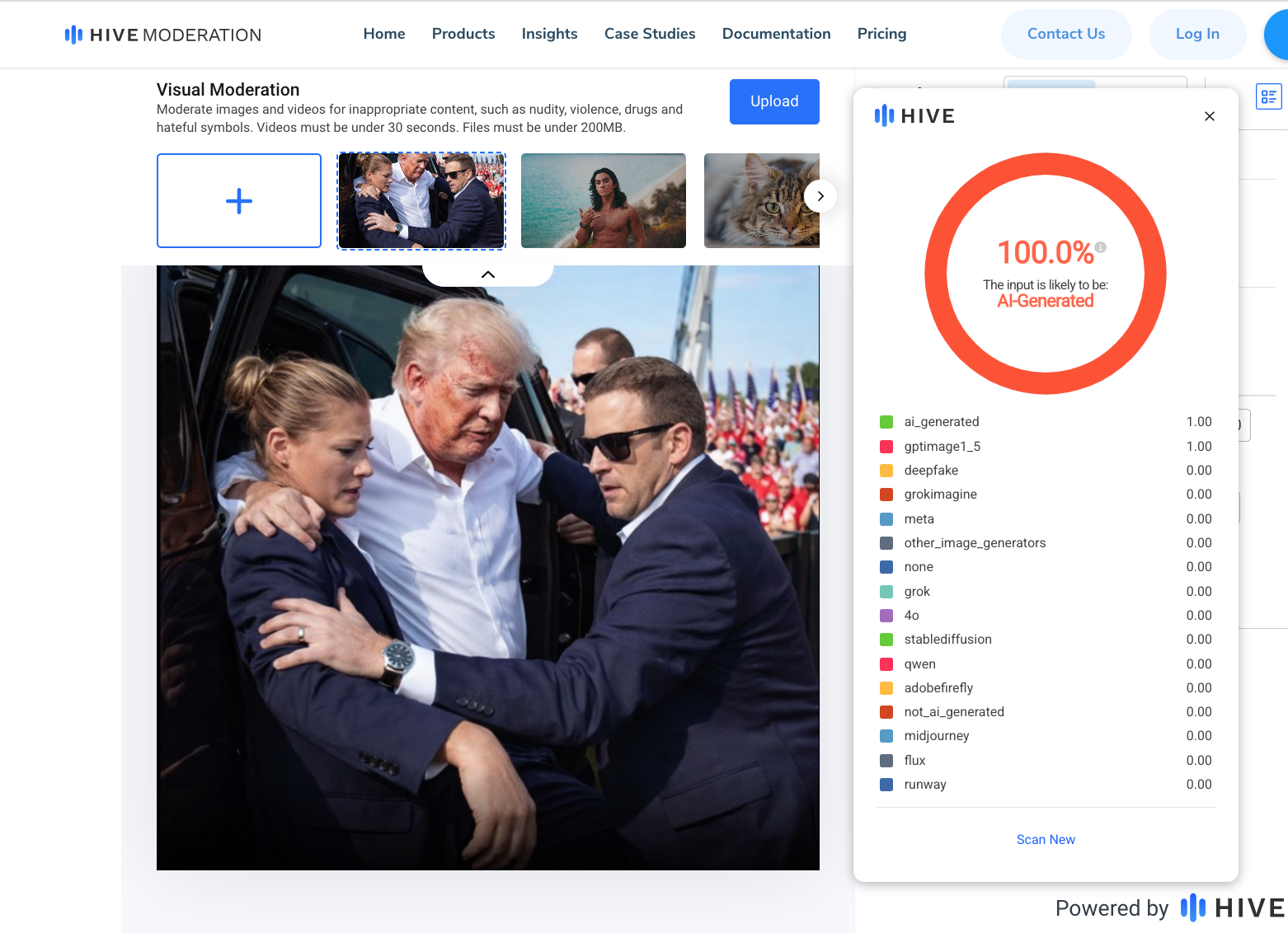Viewport: 1288px width, 933px height.
Task: Collapse the thumbnail strip with chevron
Action: 488,274
